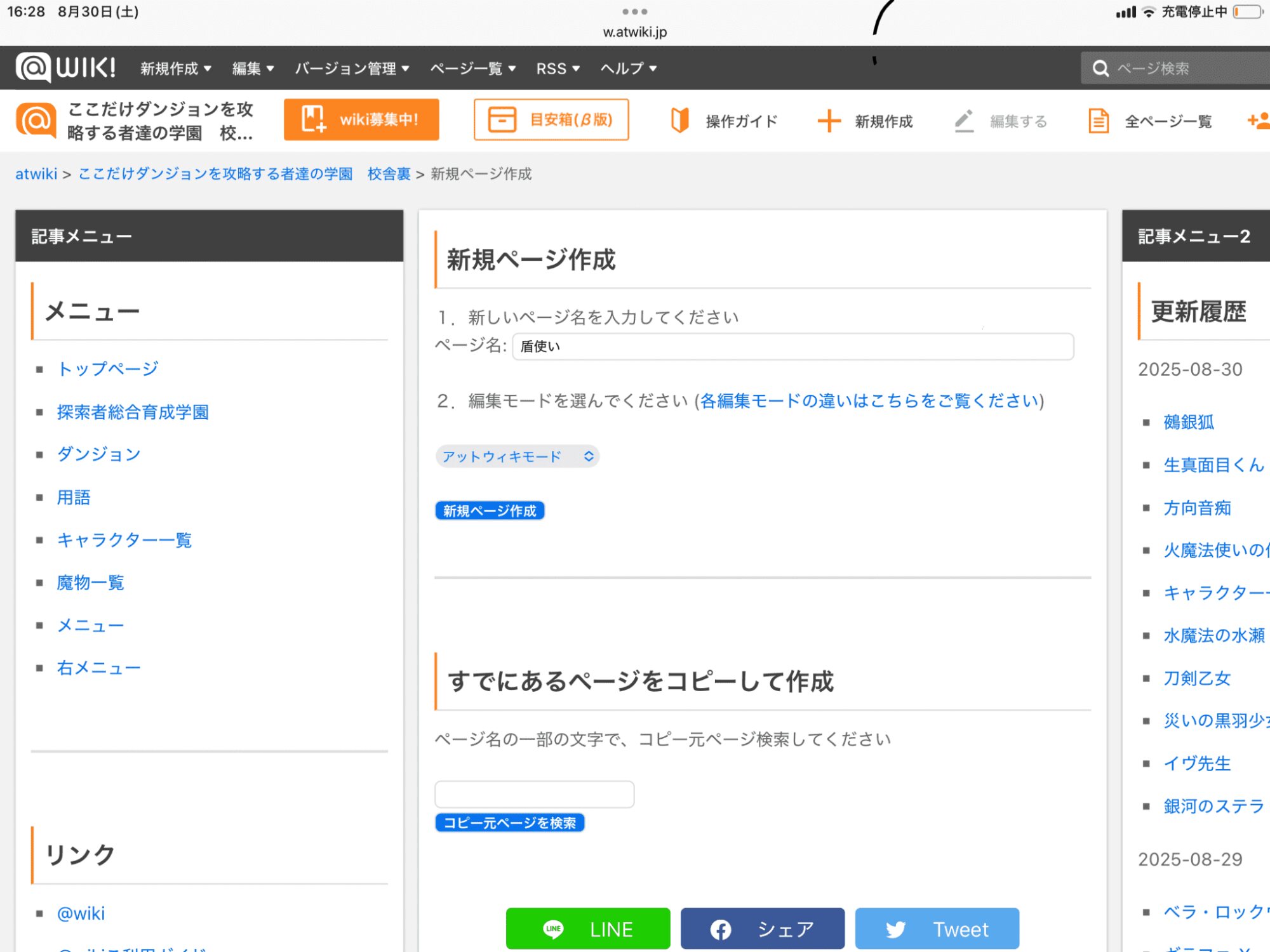Click the magnifier icon in page search
1270x952 pixels.
click(1100, 69)
